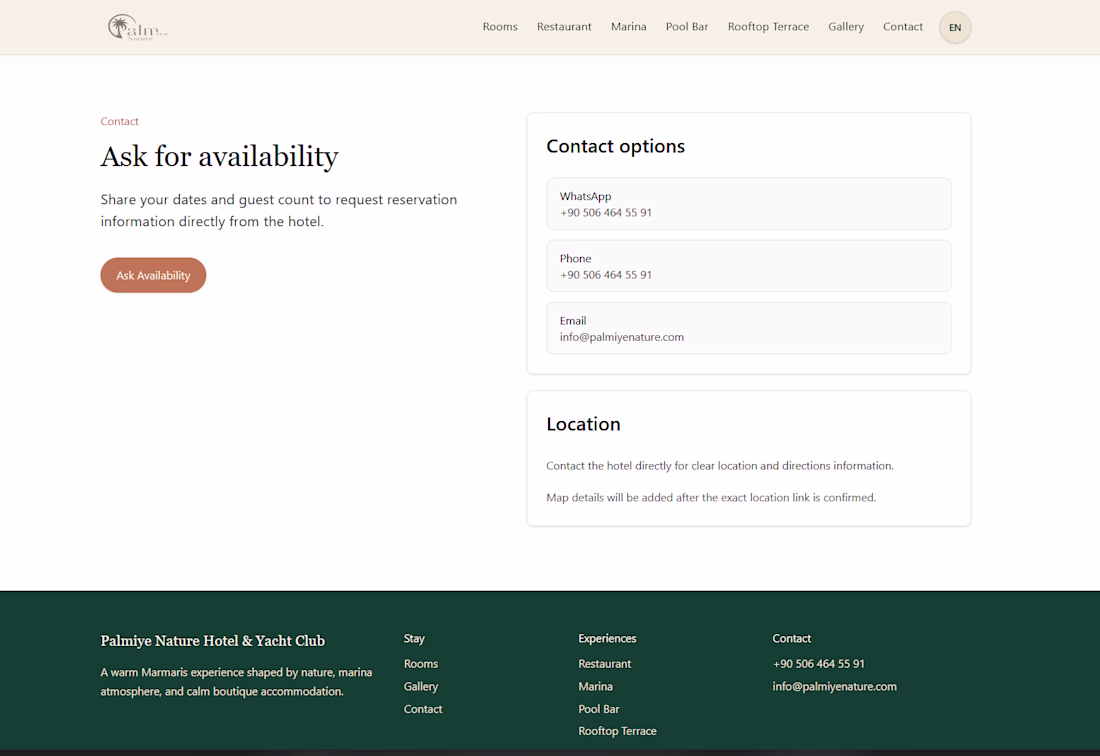Open Restaurant link in footer Experiences
Screen dimensions: 1100x756
tap(605, 663)
